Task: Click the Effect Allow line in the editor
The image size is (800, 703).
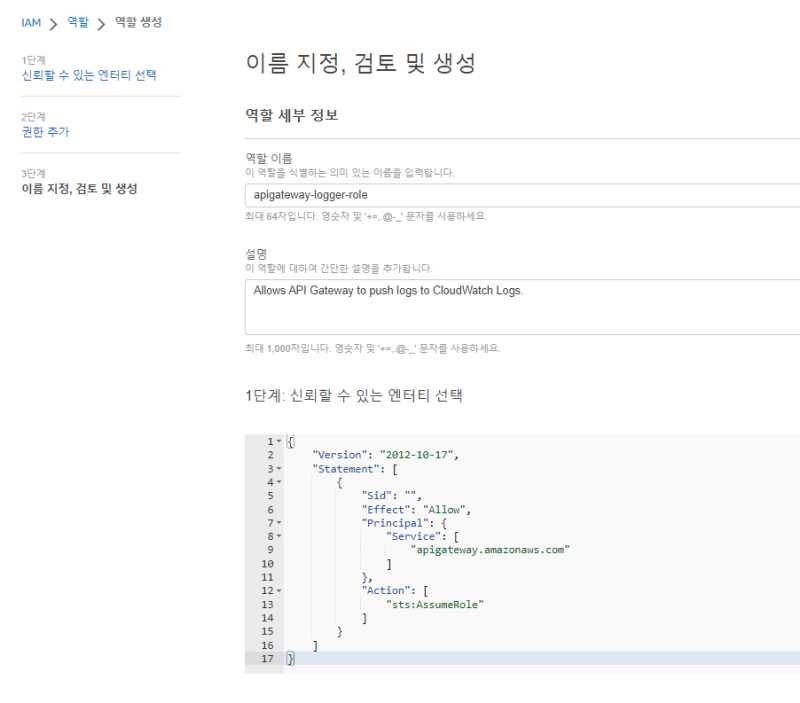Action: tap(416, 509)
